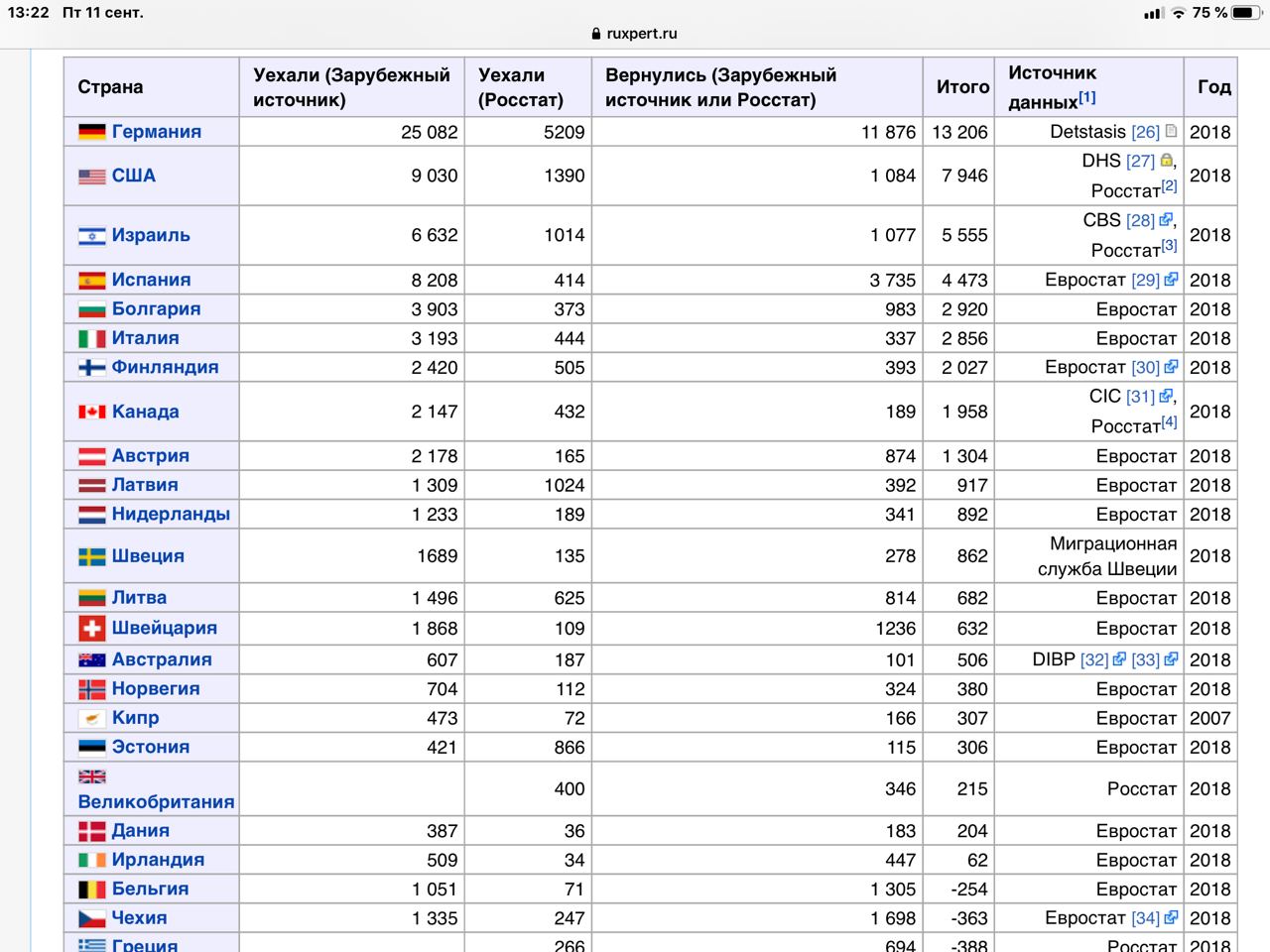Tap the battery indicator in status bar

coord(1248,13)
